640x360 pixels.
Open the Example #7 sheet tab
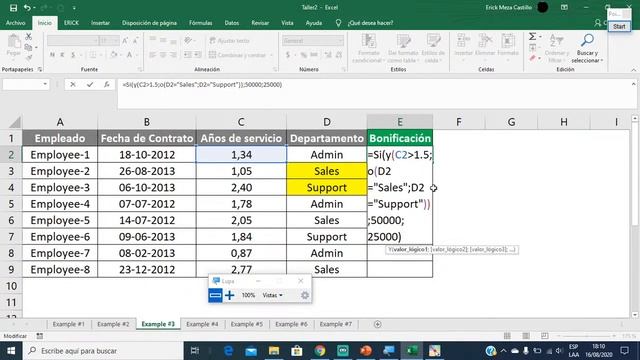(336, 324)
